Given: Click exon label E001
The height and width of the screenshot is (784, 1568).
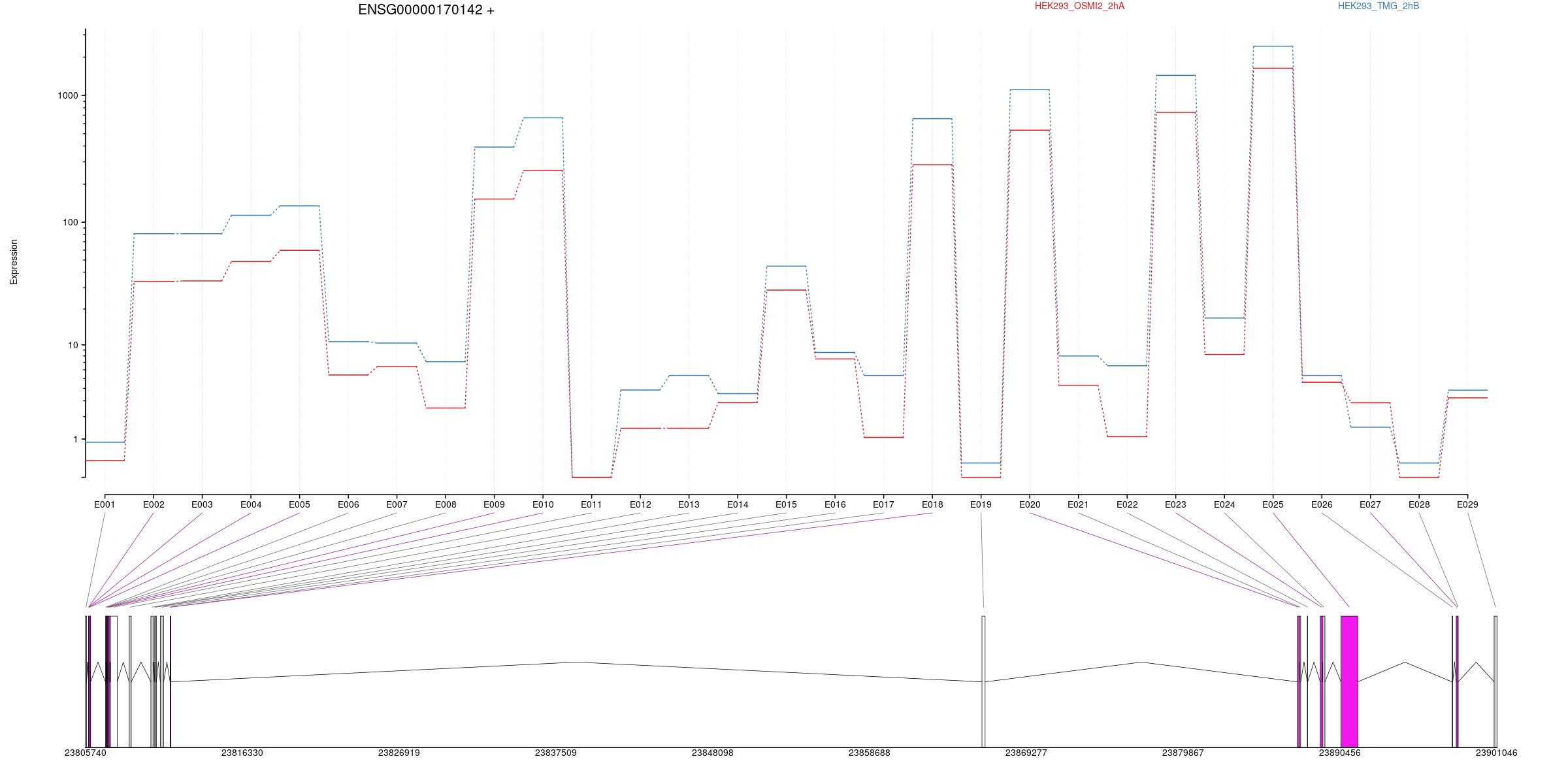Looking at the screenshot, I should pos(105,504).
